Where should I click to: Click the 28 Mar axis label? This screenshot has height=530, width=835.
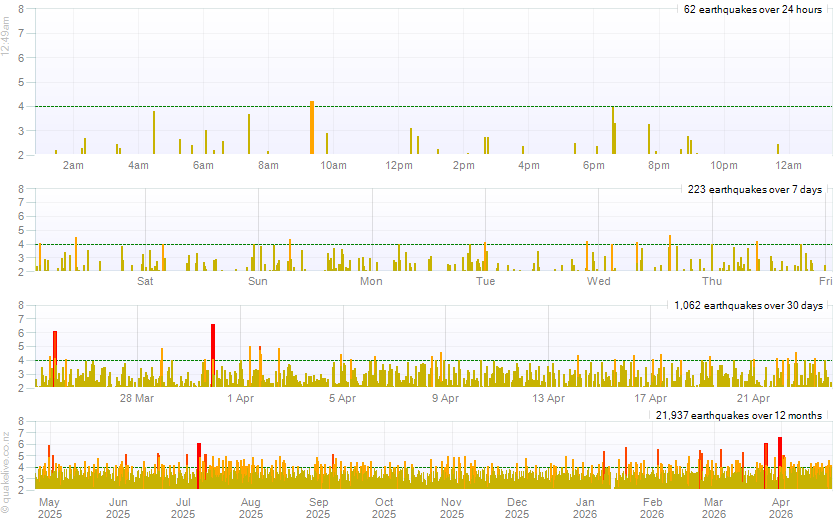[x=136, y=398]
